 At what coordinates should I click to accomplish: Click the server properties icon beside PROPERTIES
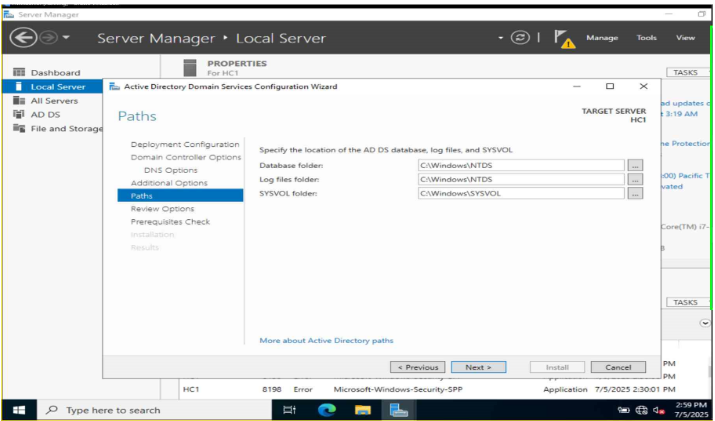190,68
